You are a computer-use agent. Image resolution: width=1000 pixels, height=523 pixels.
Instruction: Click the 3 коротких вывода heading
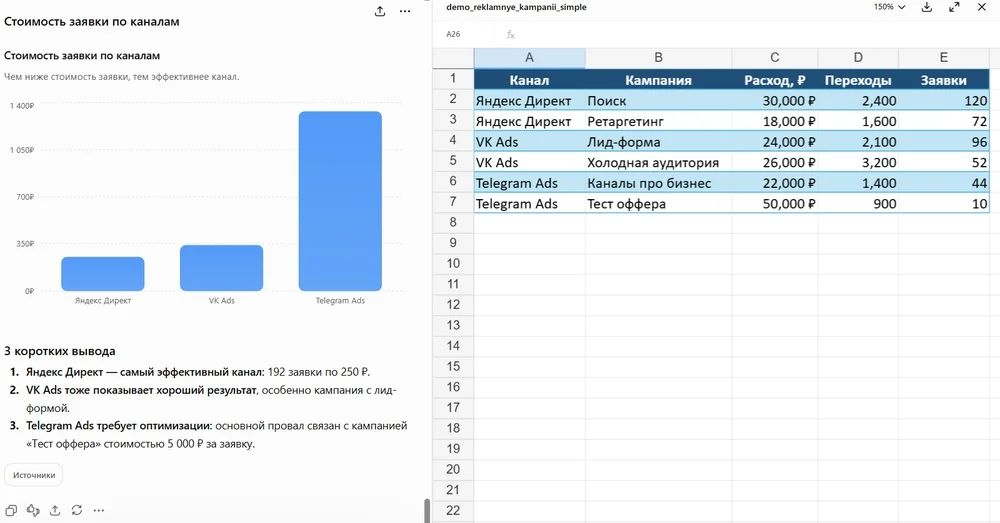(x=60, y=351)
